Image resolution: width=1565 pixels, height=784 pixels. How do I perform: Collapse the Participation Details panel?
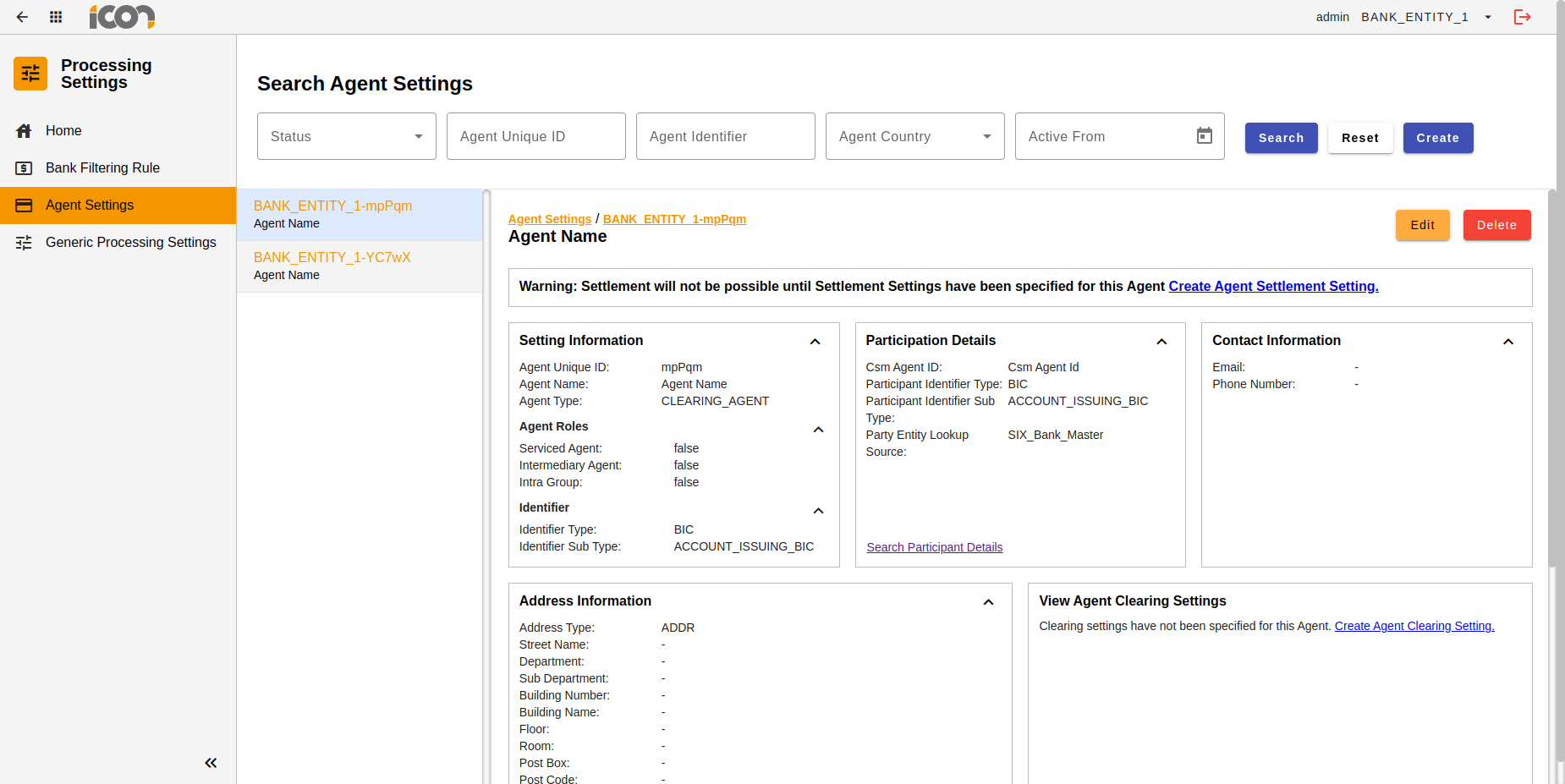point(1161,342)
